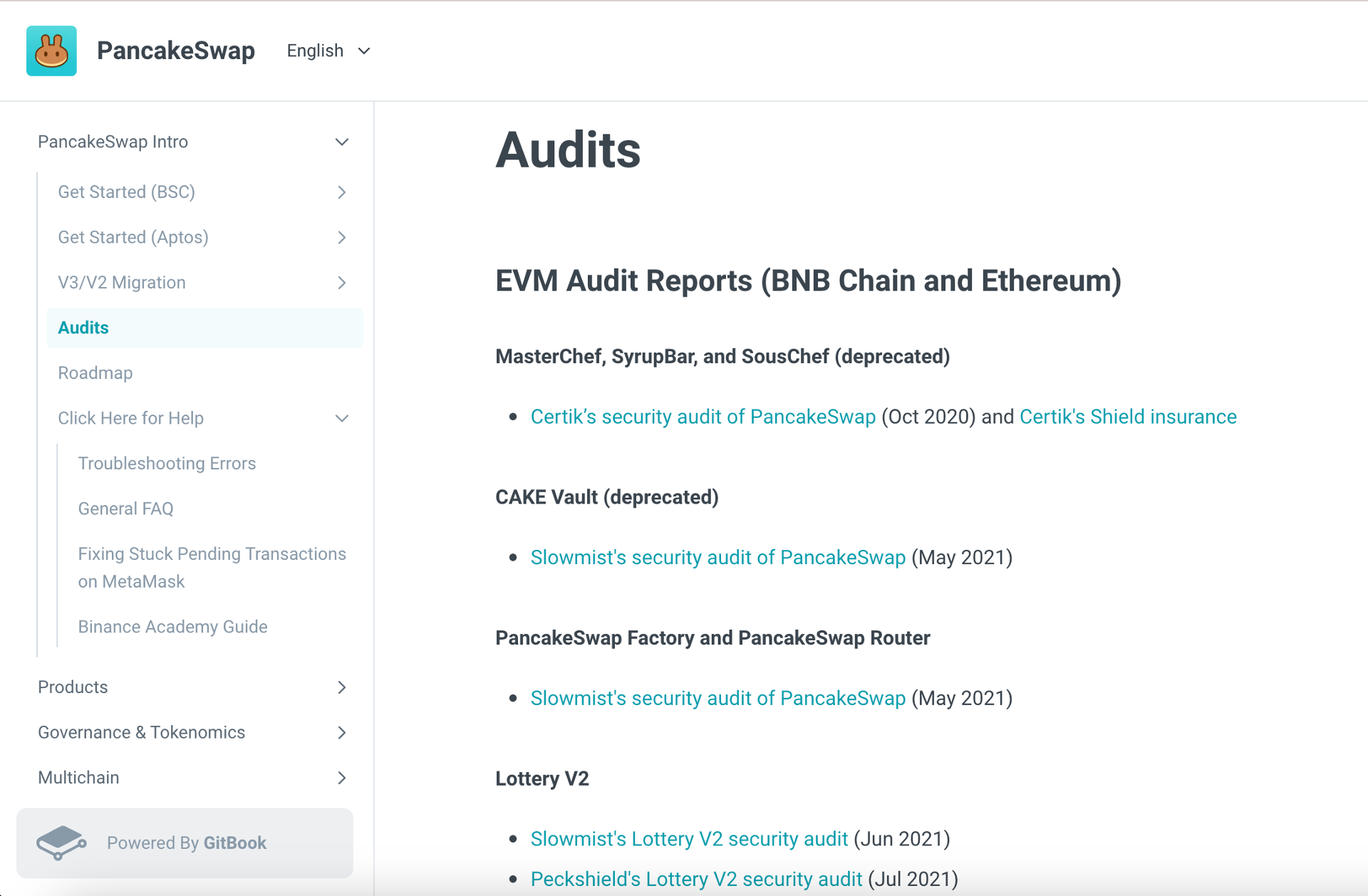Expand the Multichain section chevron
The image size is (1368, 896).
[x=342, y=778]
